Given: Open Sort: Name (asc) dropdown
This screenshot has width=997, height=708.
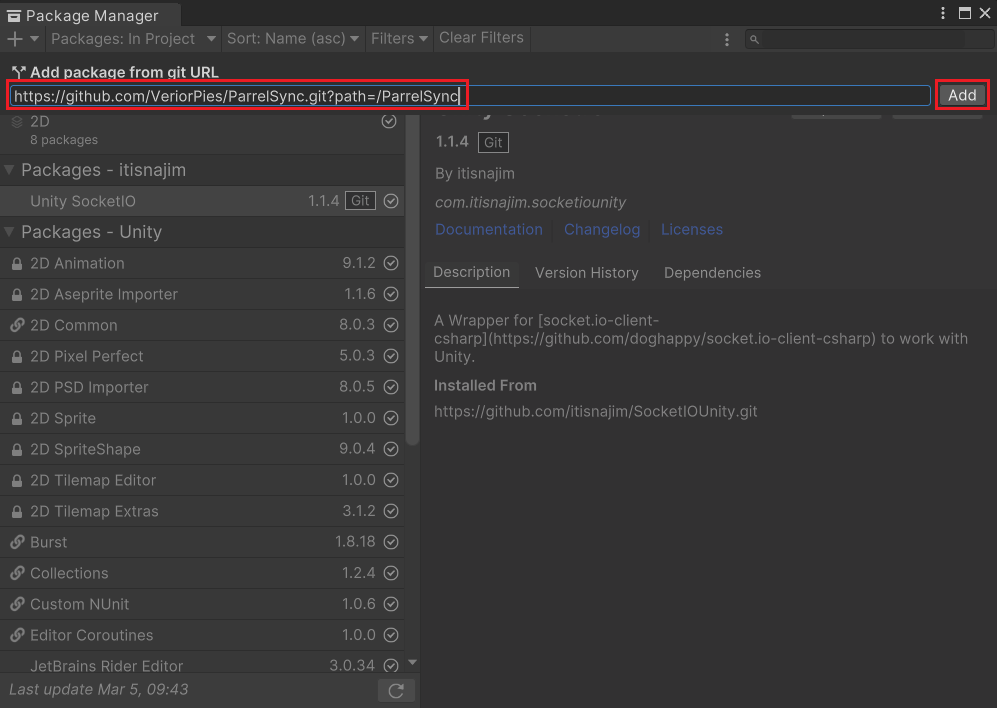Looking at the screenshot, I should coord(292,39).
